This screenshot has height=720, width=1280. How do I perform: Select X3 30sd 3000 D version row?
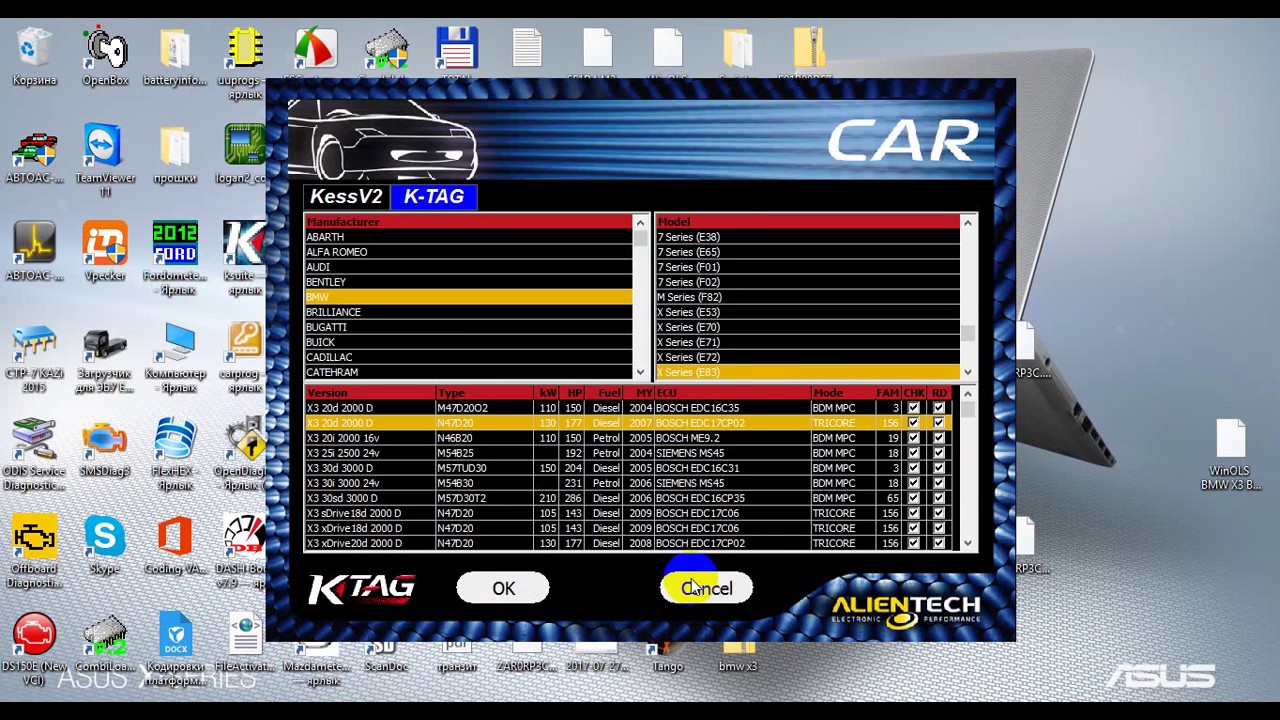[x=628, y=498]
